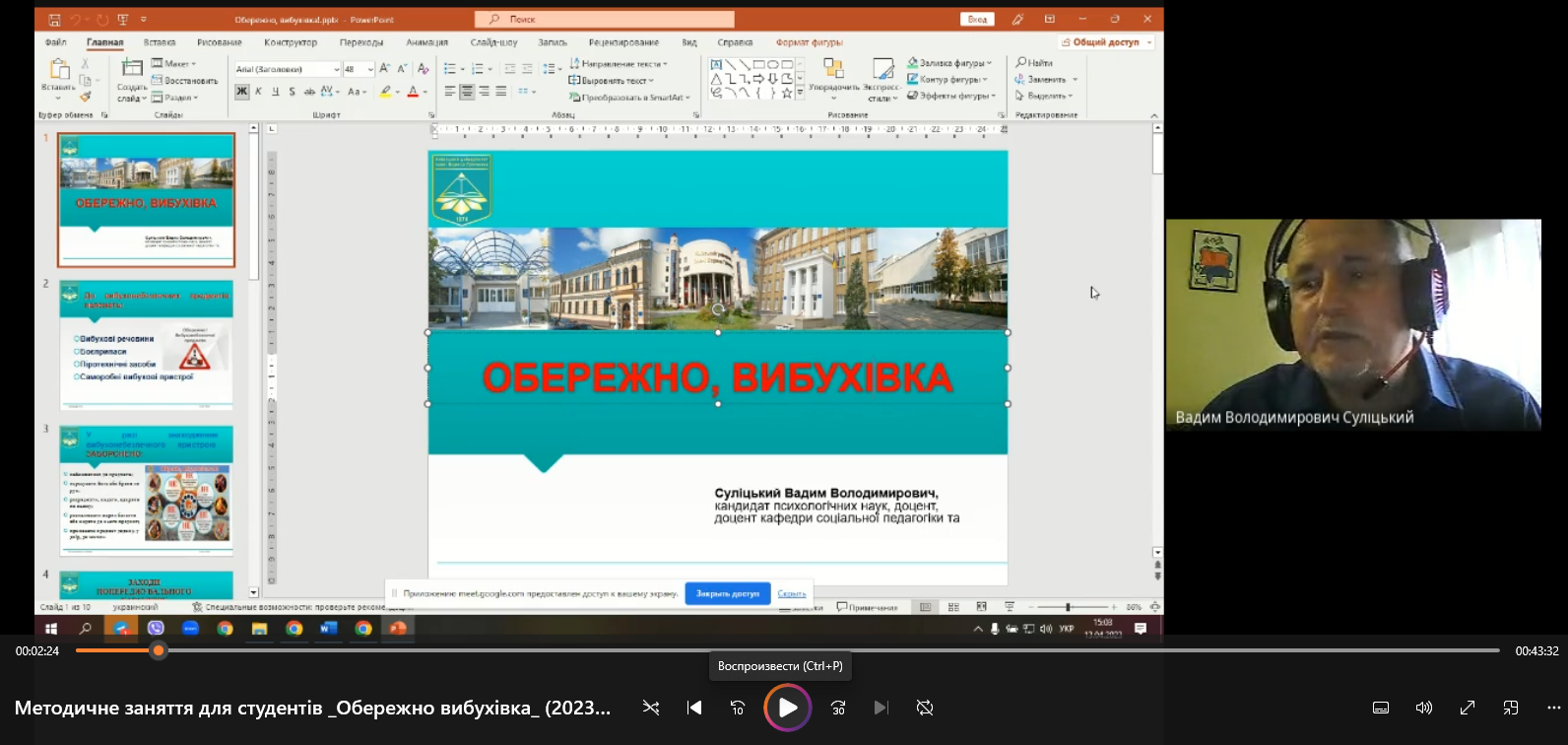Skip forward 30 seconds in the video
Viewport: 1568px width, 745px height.
838,708
